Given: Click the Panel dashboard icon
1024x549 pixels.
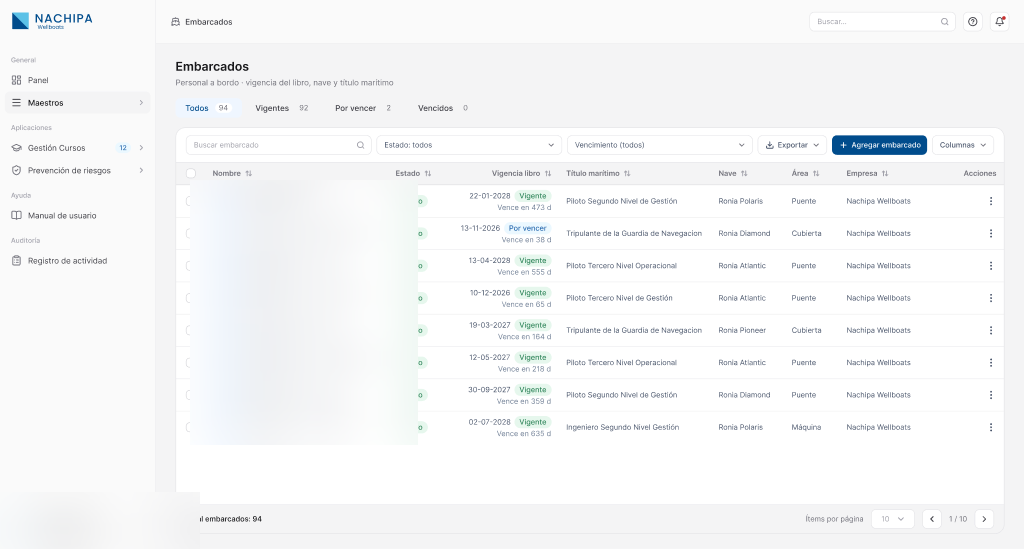Looking at the screenshot, I should coord(16,80).
